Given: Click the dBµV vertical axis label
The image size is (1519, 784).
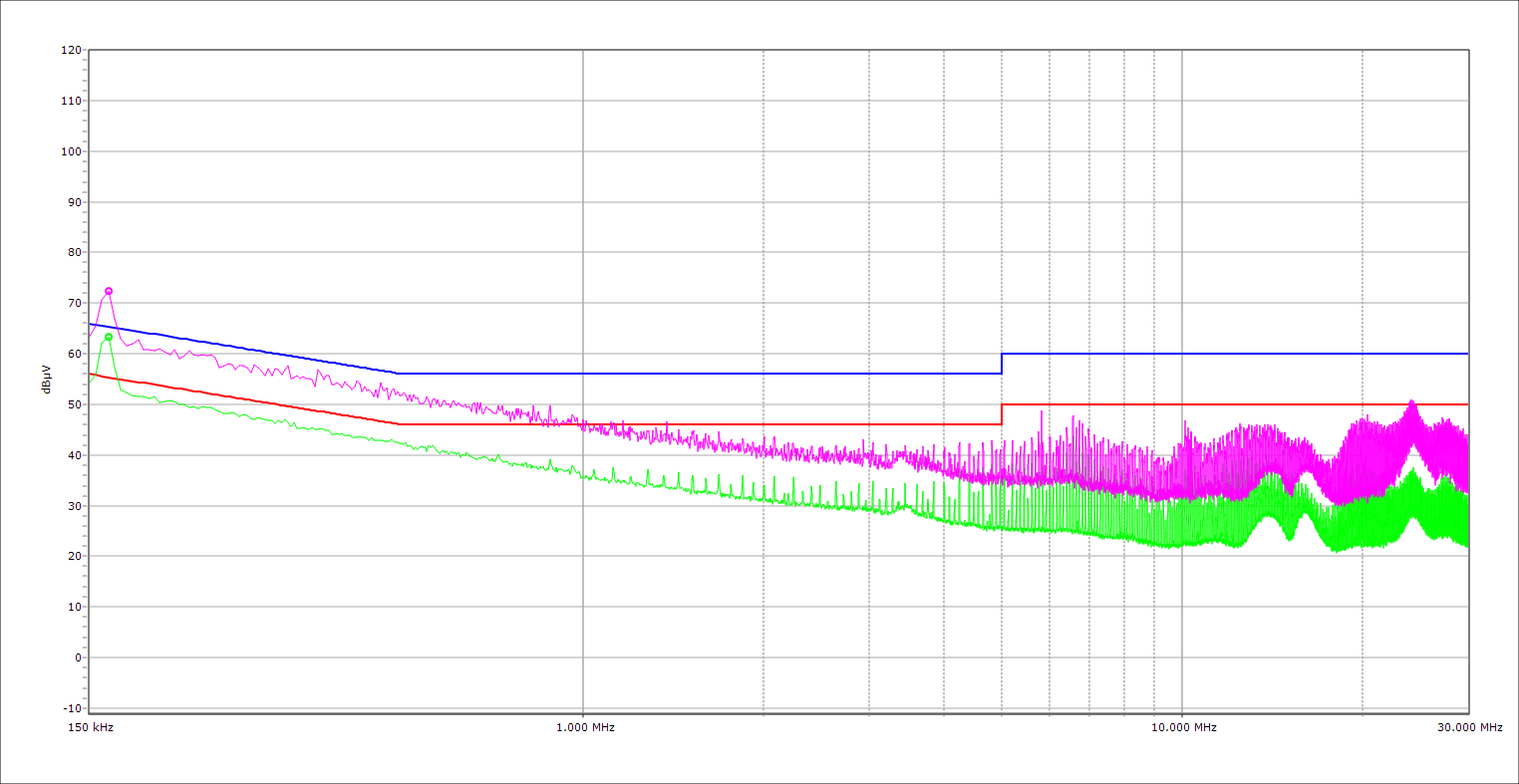Looking at the screenshot, I should [46, 381].
